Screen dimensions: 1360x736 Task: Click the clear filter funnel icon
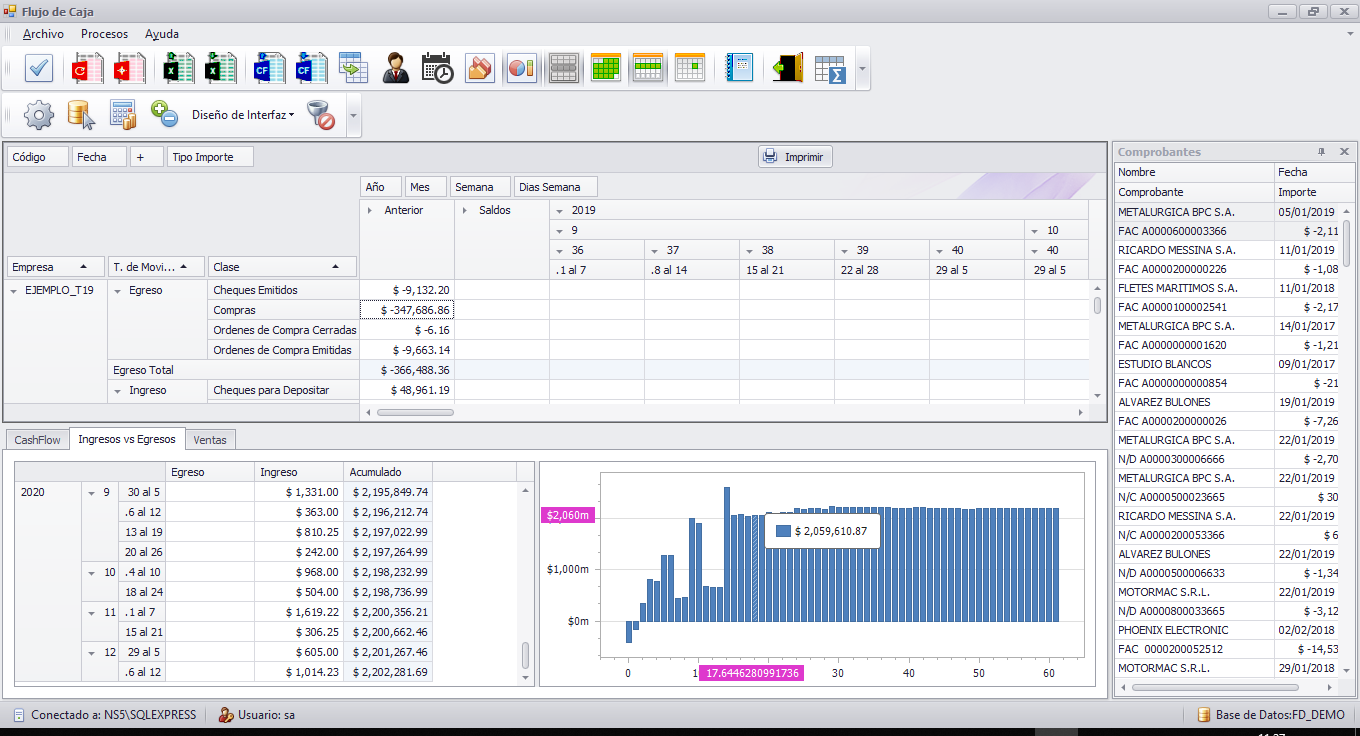click(x=321, y=115)
